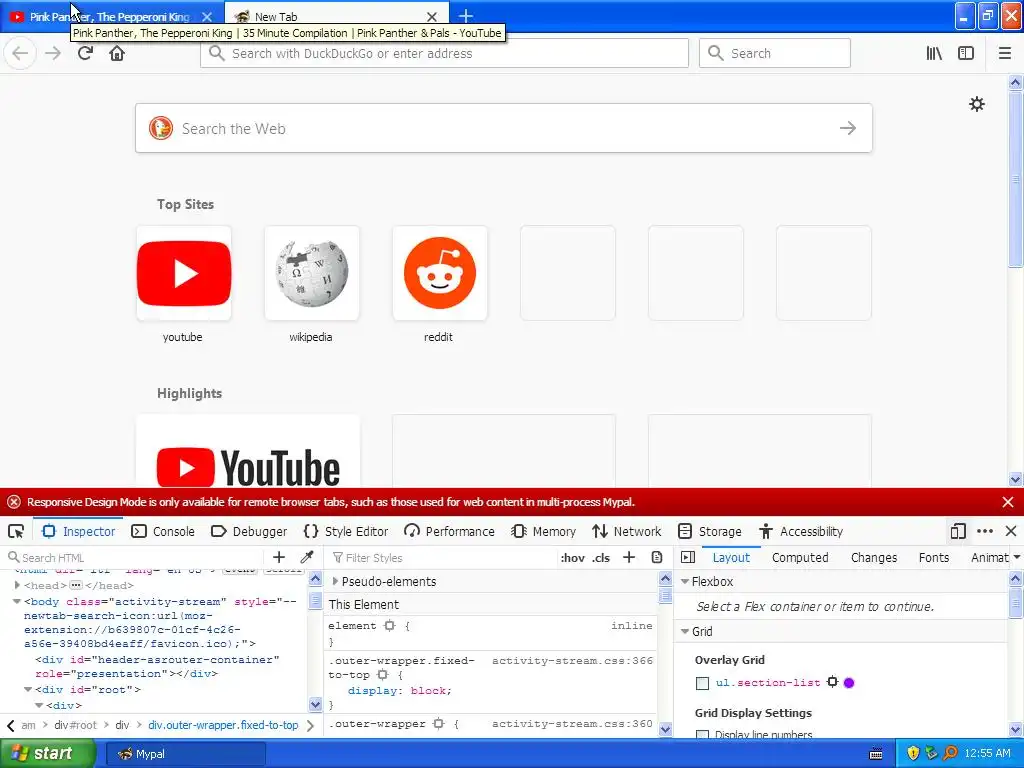Open the Accessibility tab
This screenshot has width=1024, height=768.
[801, 532]
